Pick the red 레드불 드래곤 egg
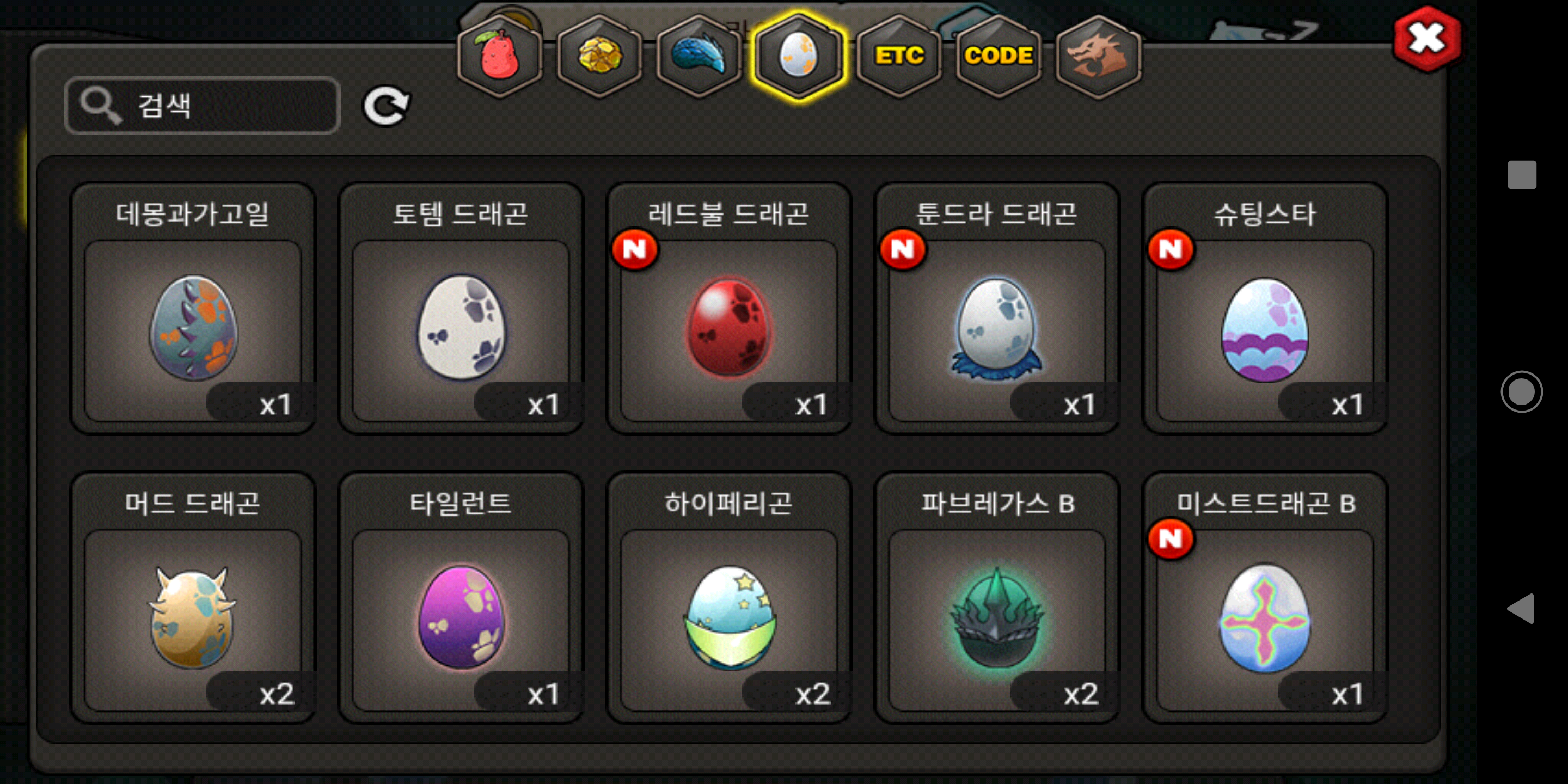 [728, 309]
